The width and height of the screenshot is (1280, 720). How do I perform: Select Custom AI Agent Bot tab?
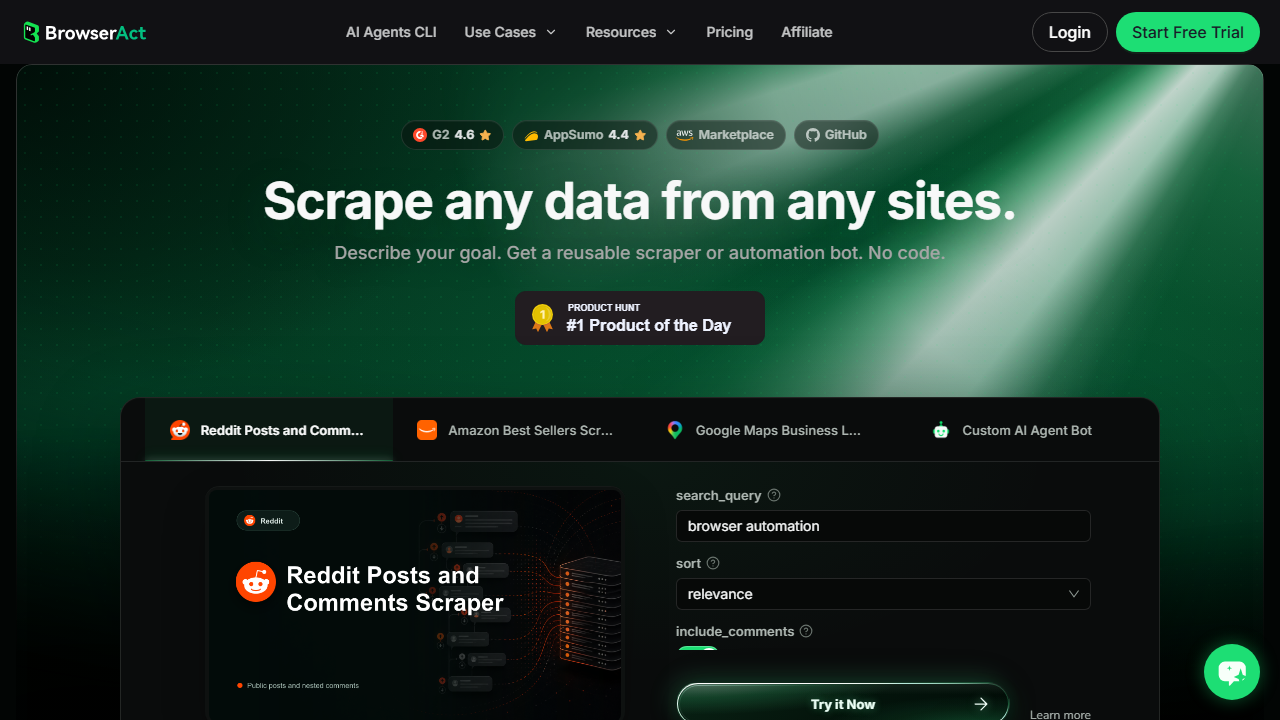[1013, 430]
